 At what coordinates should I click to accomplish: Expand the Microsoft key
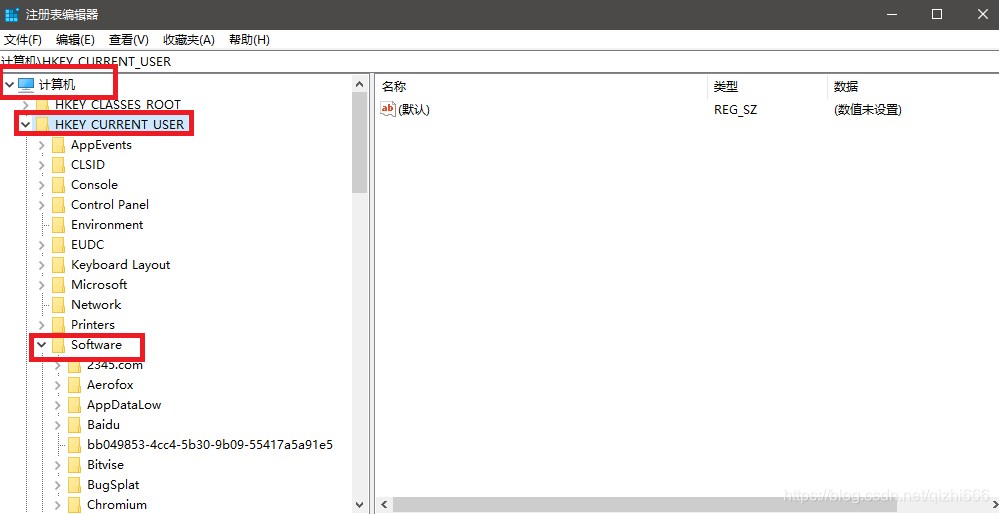(x=42, y=285)
